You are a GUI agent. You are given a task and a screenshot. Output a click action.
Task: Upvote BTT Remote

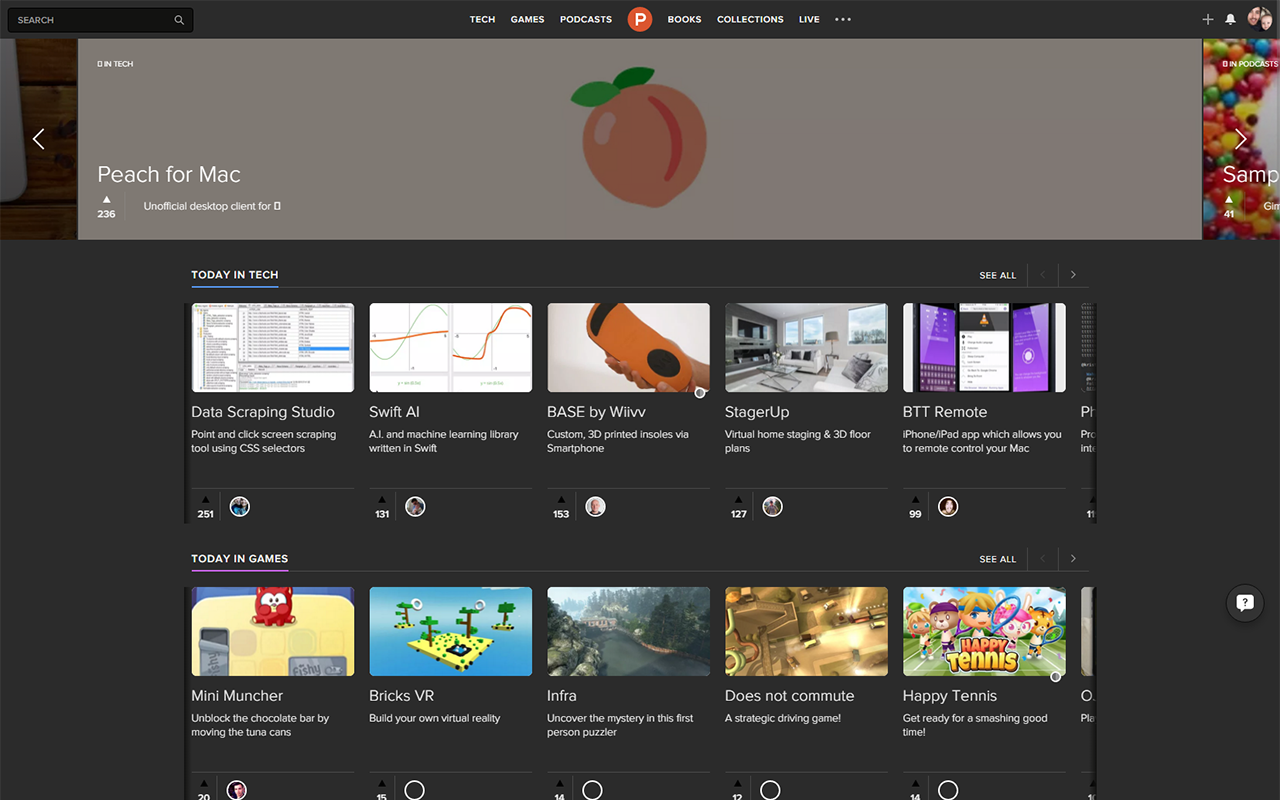coord(915,507)
